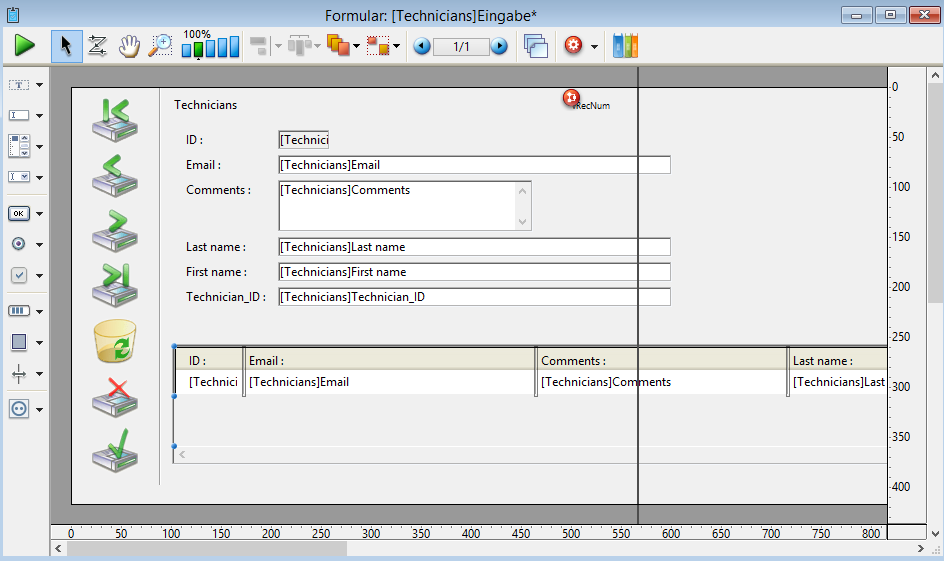Pick the static text tool in the object palette
944x561 pixels.
[x=19, y=85]
